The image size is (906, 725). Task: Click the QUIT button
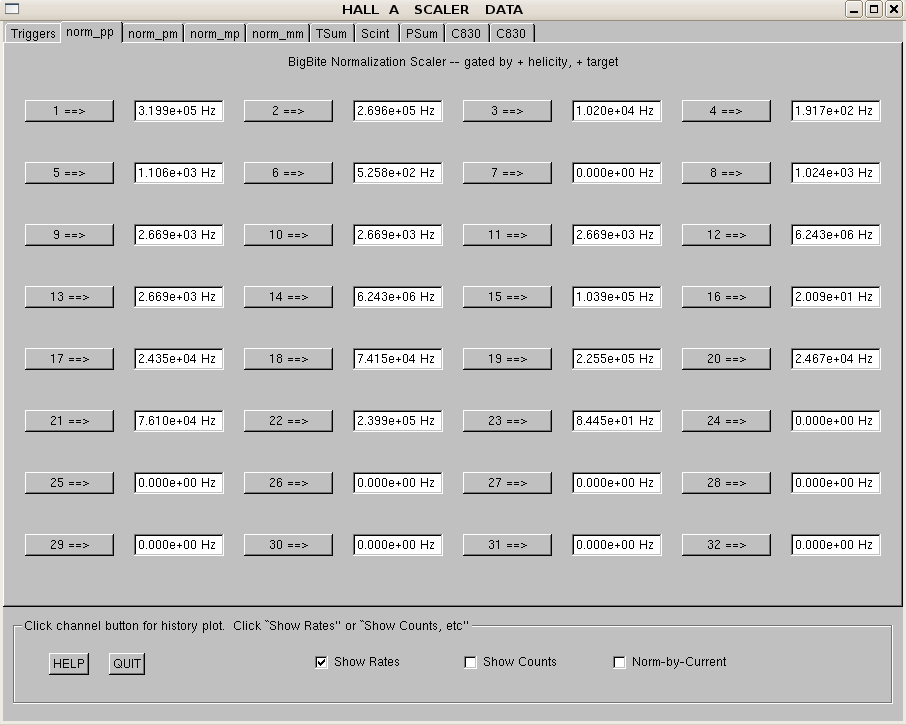pos(127,664)
